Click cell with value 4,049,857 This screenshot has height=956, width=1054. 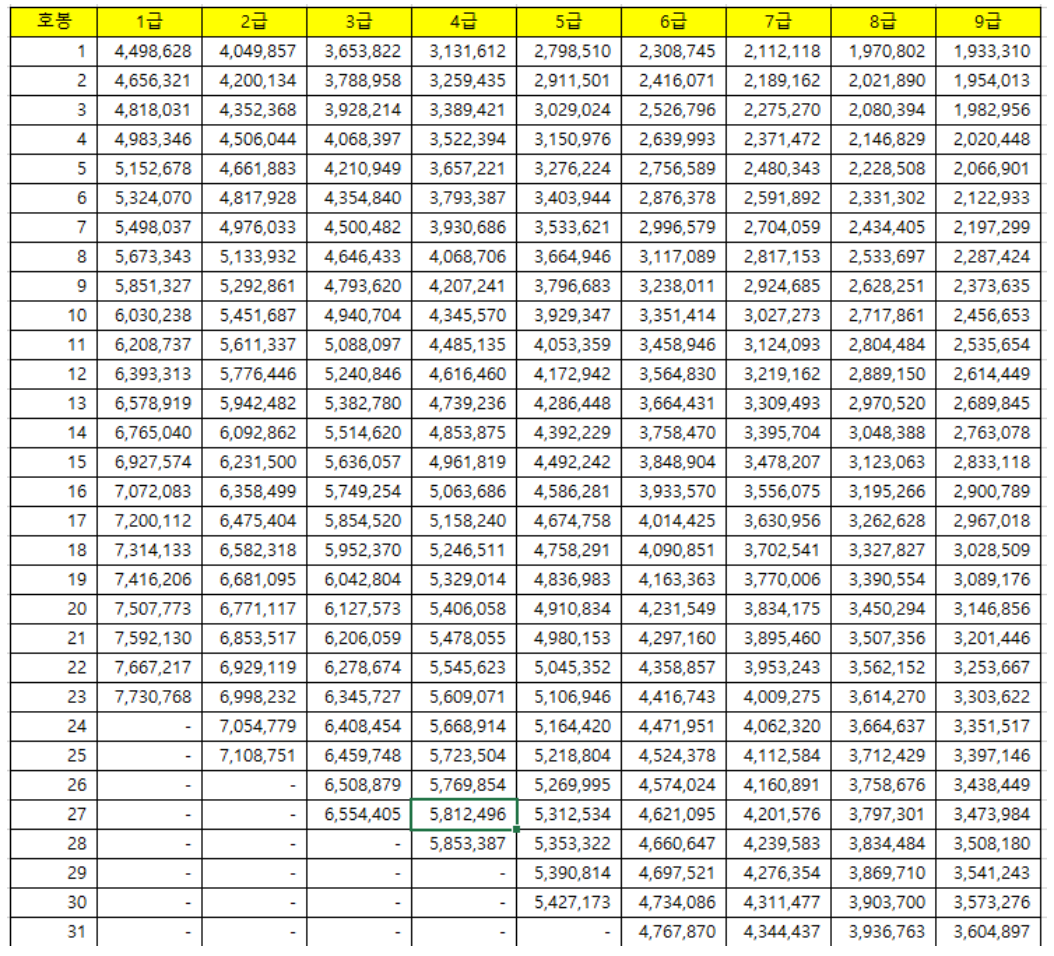(254, 51)
